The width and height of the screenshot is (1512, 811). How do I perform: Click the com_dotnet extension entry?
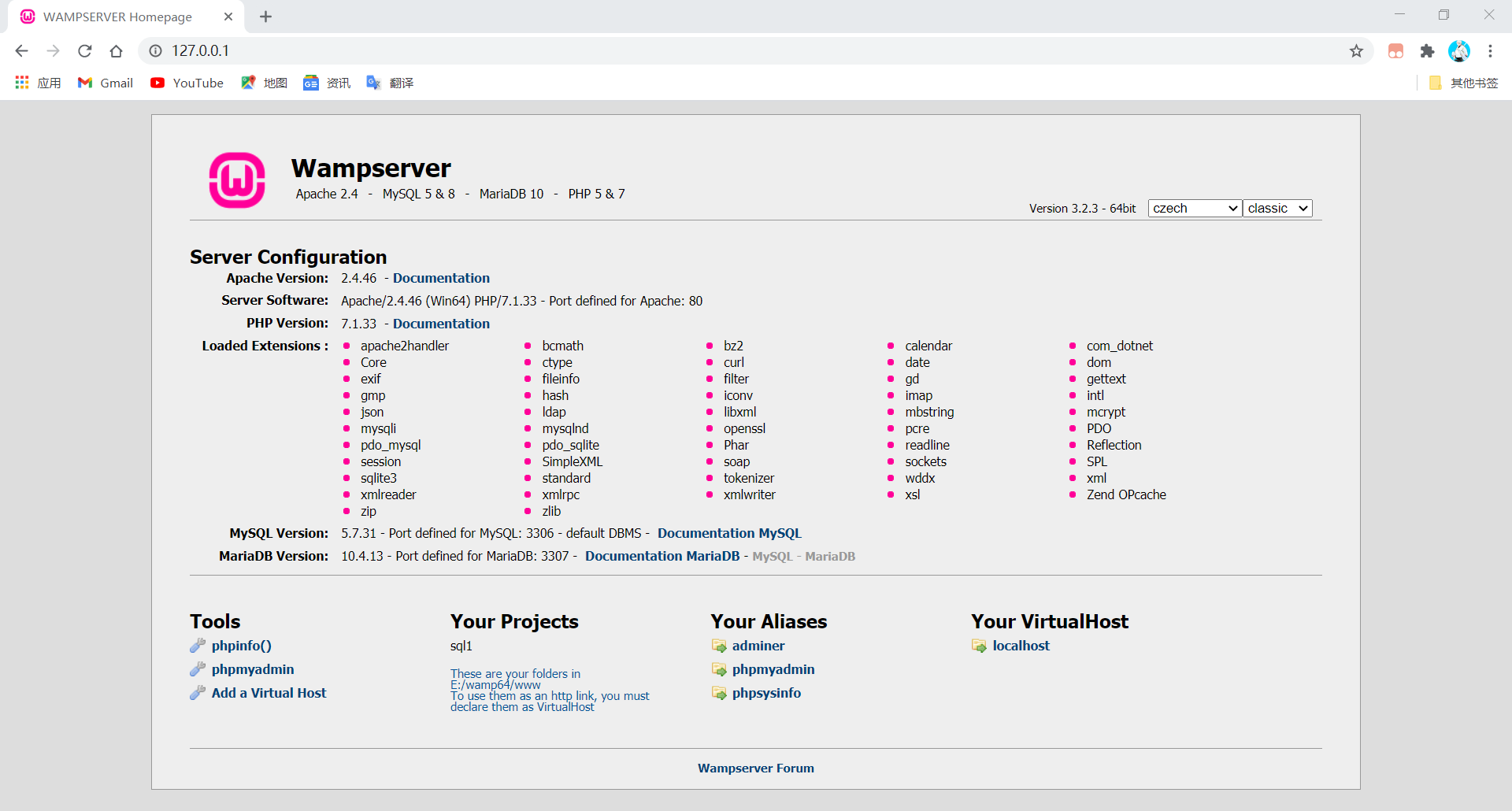coord(1119,346)
